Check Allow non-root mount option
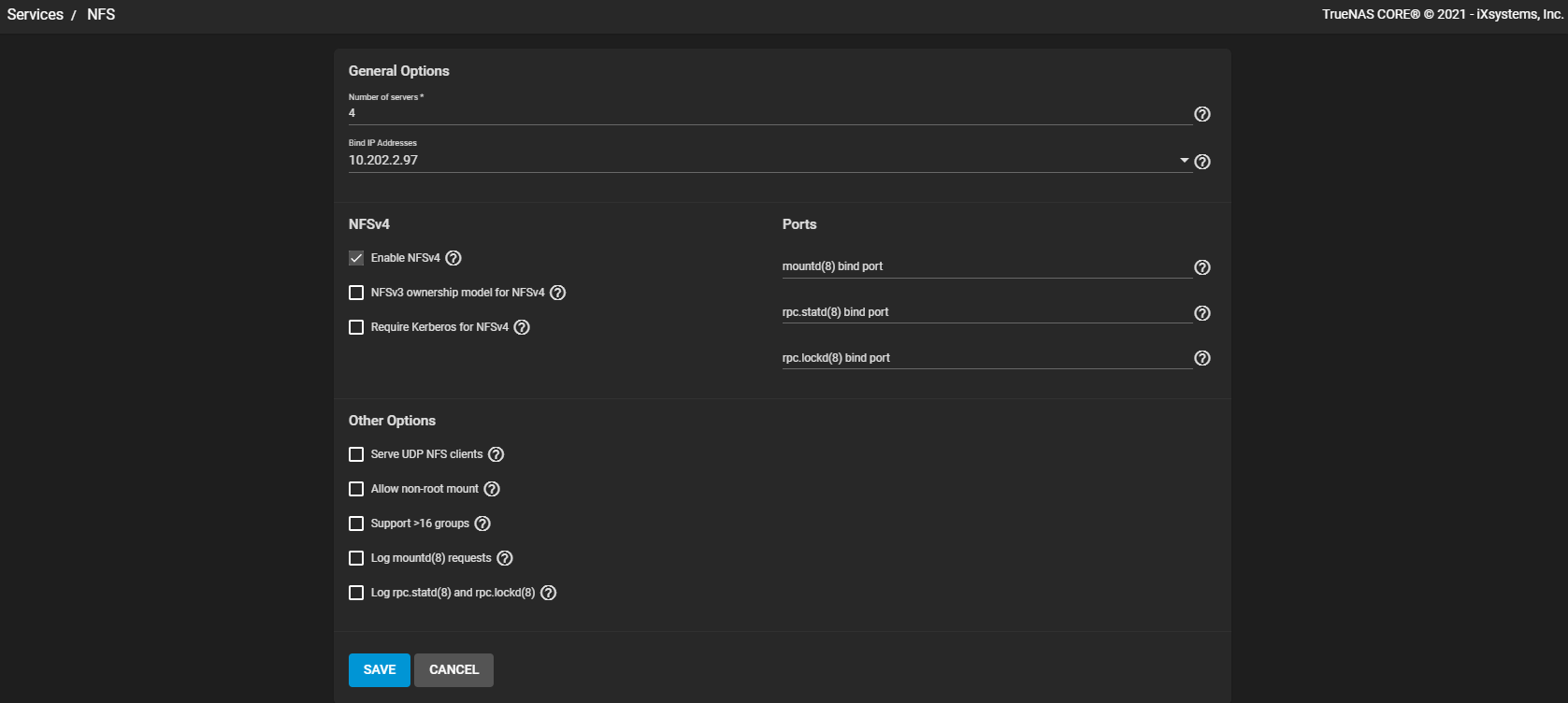 click(x=356, y=489)
